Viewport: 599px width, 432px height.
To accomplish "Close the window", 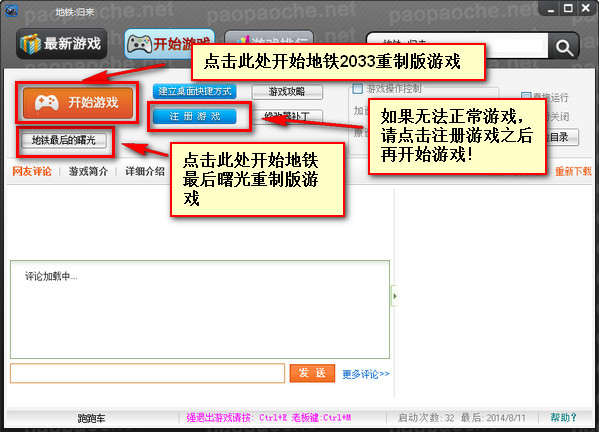I will pyautogui.click(x=585, y=8).
